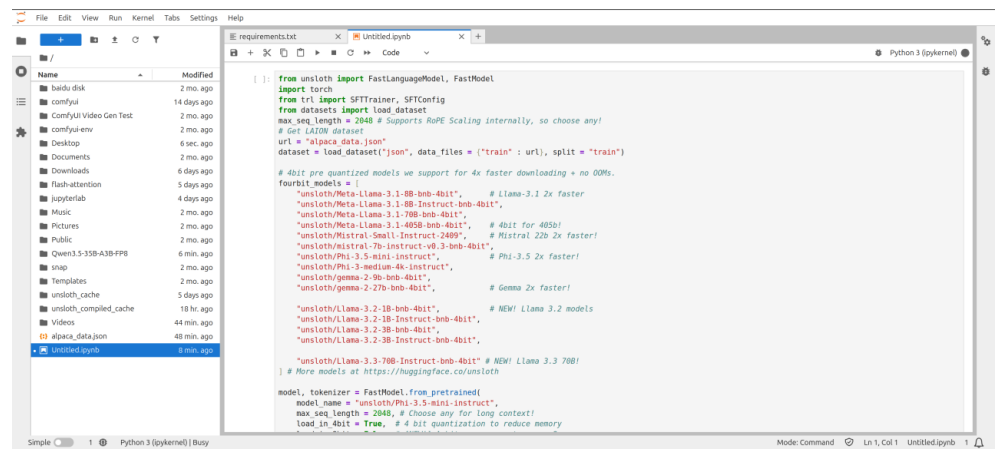Select the Qwen3.5-35B-A3B-FP8 folder
Screen dimensions: 1008x460
pyautogui.click(x=125, y=253)
